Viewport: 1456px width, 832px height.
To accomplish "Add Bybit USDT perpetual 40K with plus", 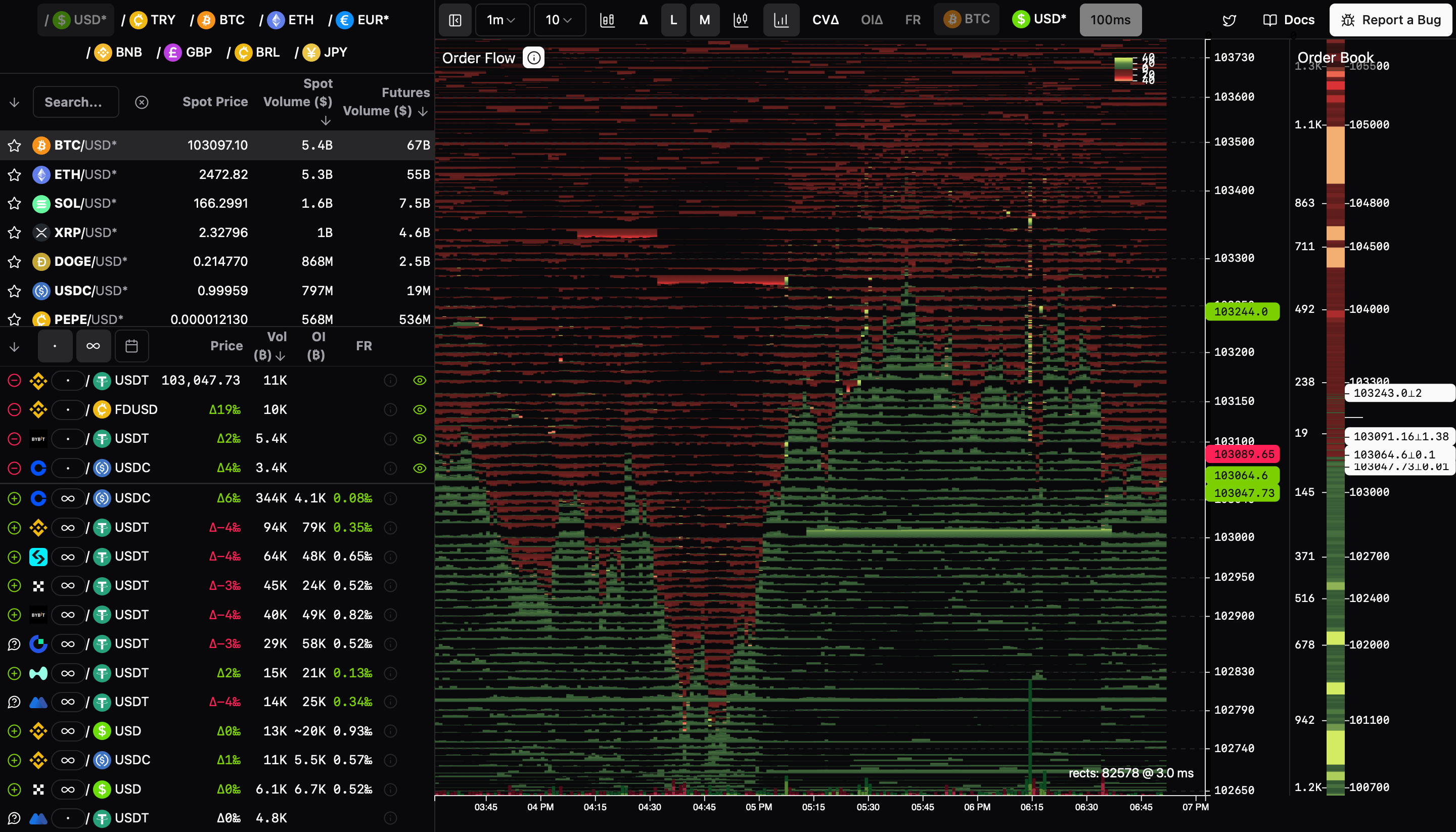I will (x=14, y=615).
